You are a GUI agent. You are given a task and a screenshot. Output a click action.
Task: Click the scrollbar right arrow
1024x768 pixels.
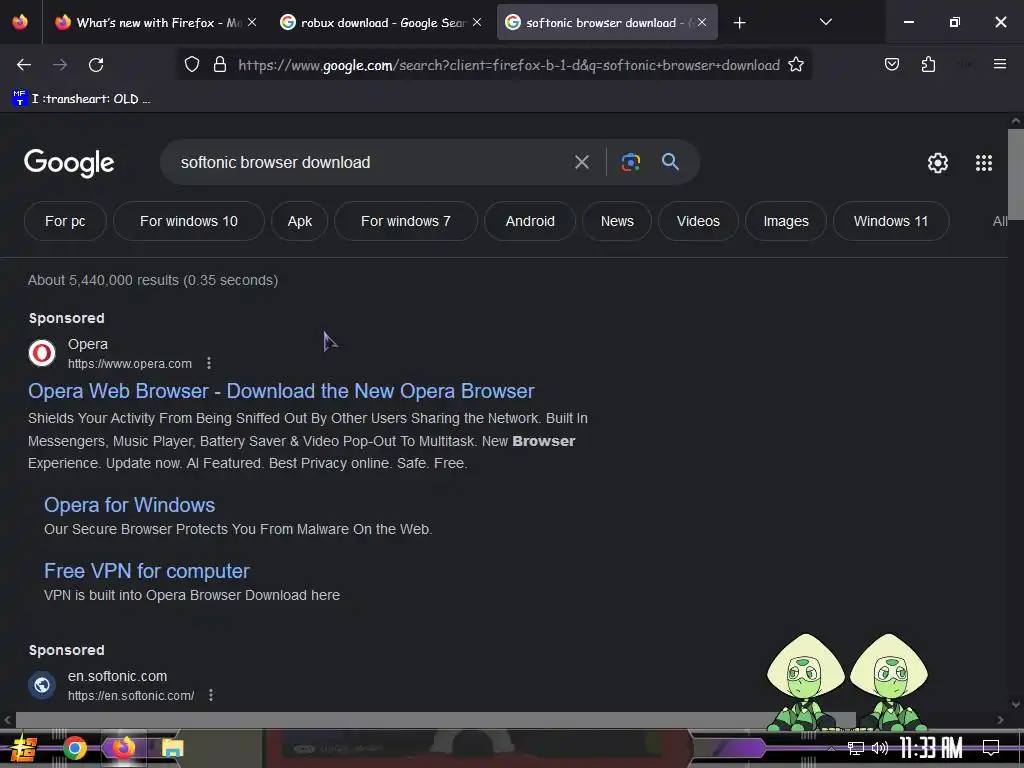pos(1000,720)
